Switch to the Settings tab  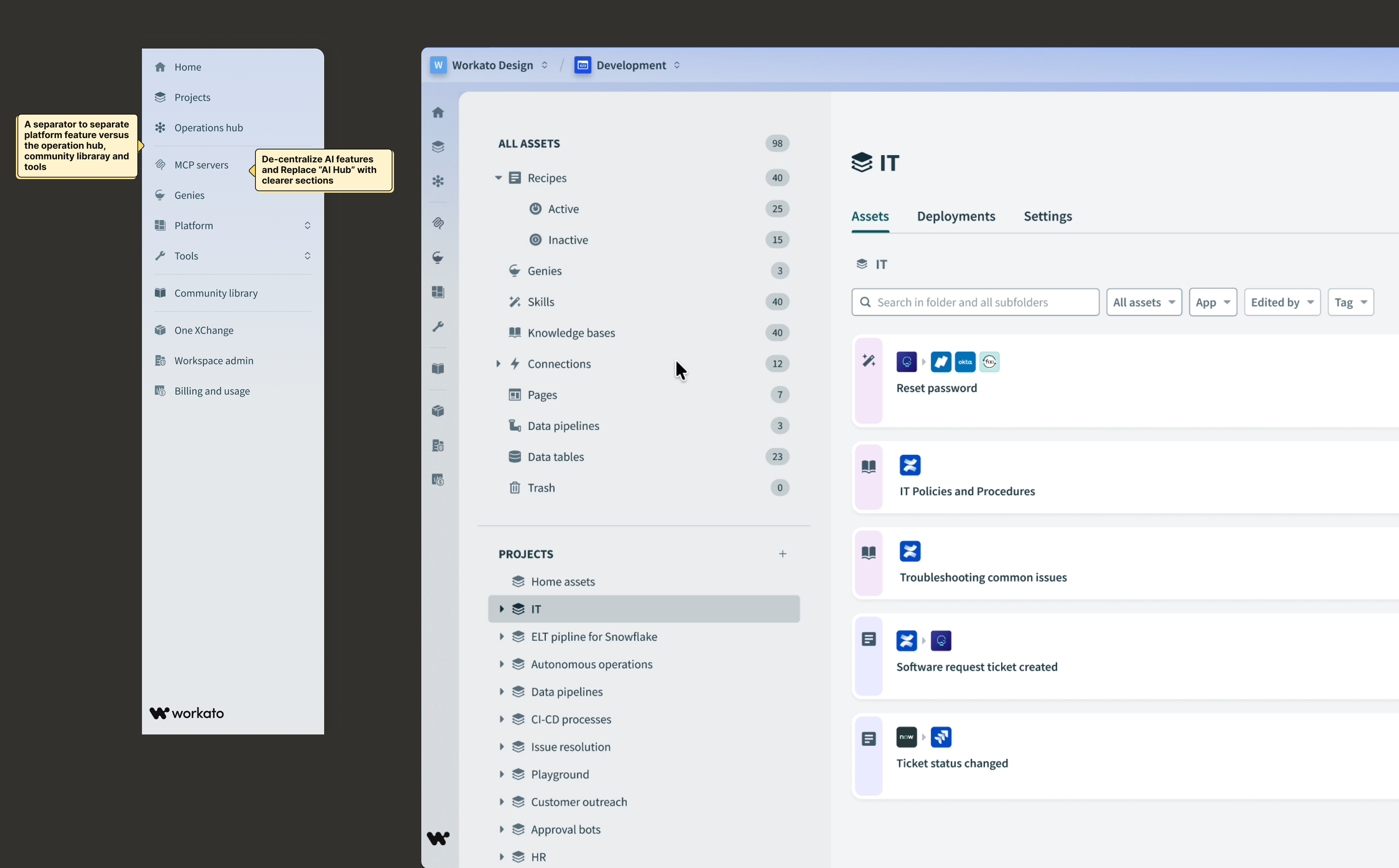coord(1048,216)
